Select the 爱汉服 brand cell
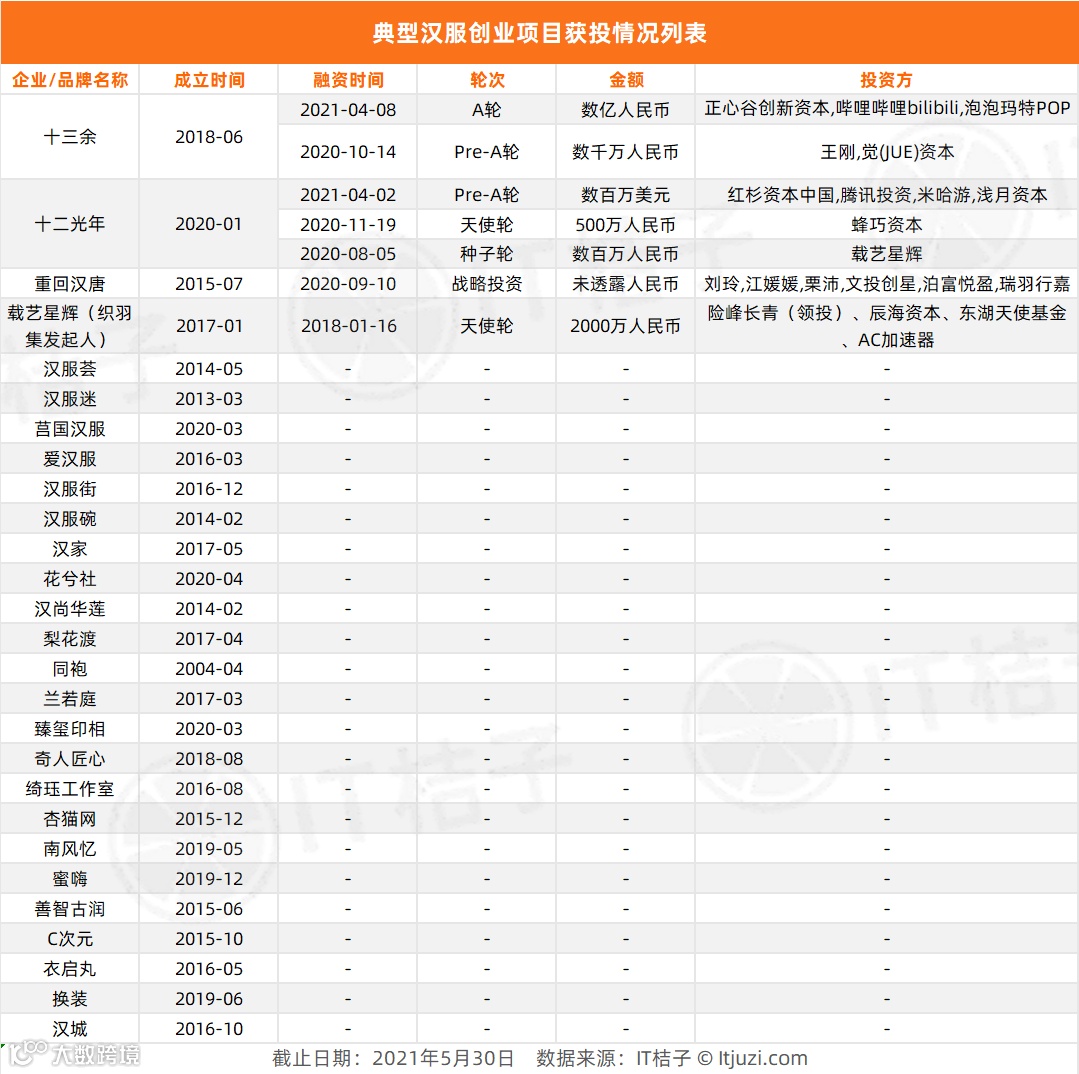The image size is (1079, 1074). coord(70,459)
